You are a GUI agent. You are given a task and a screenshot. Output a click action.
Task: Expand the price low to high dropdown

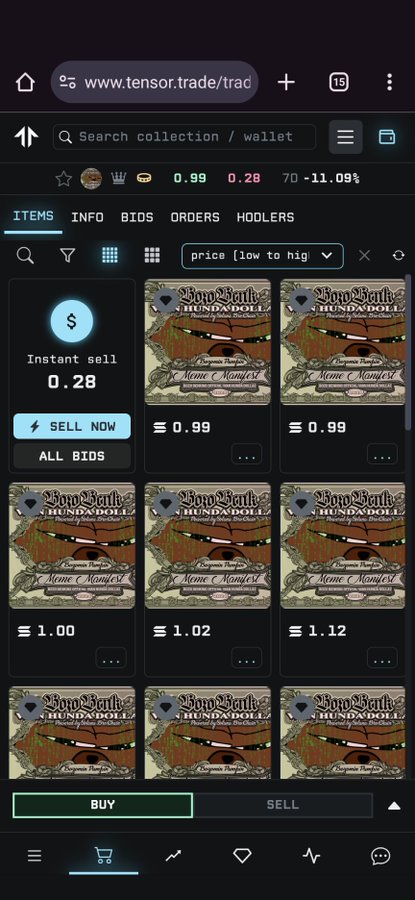pos(262,255)
